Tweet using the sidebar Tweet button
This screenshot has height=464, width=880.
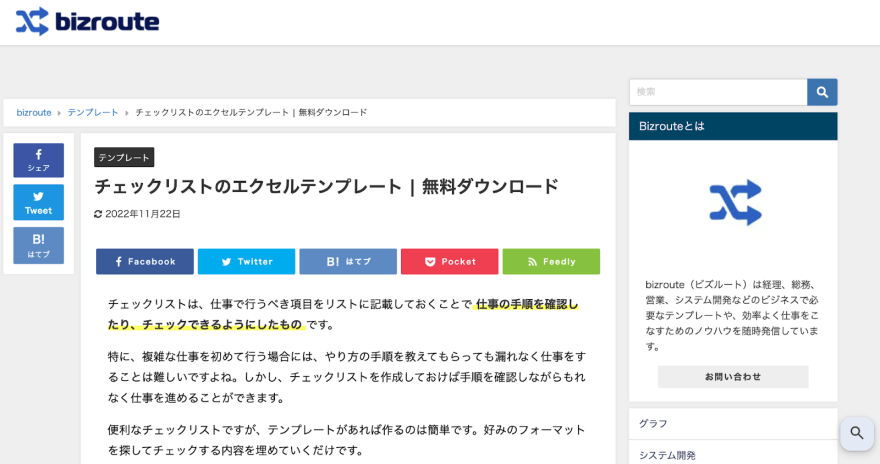pyautogui.click(x=38, y=202)
